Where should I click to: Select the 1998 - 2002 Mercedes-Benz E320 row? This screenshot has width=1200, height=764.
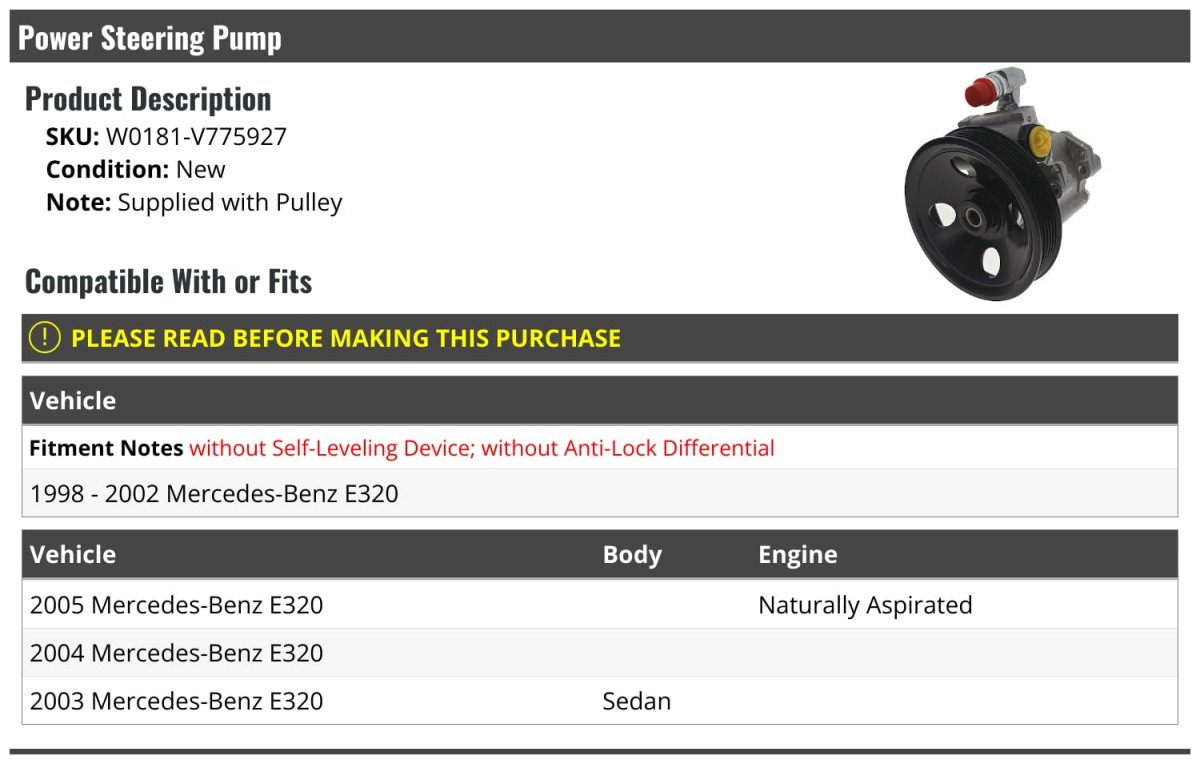[214, 493]
